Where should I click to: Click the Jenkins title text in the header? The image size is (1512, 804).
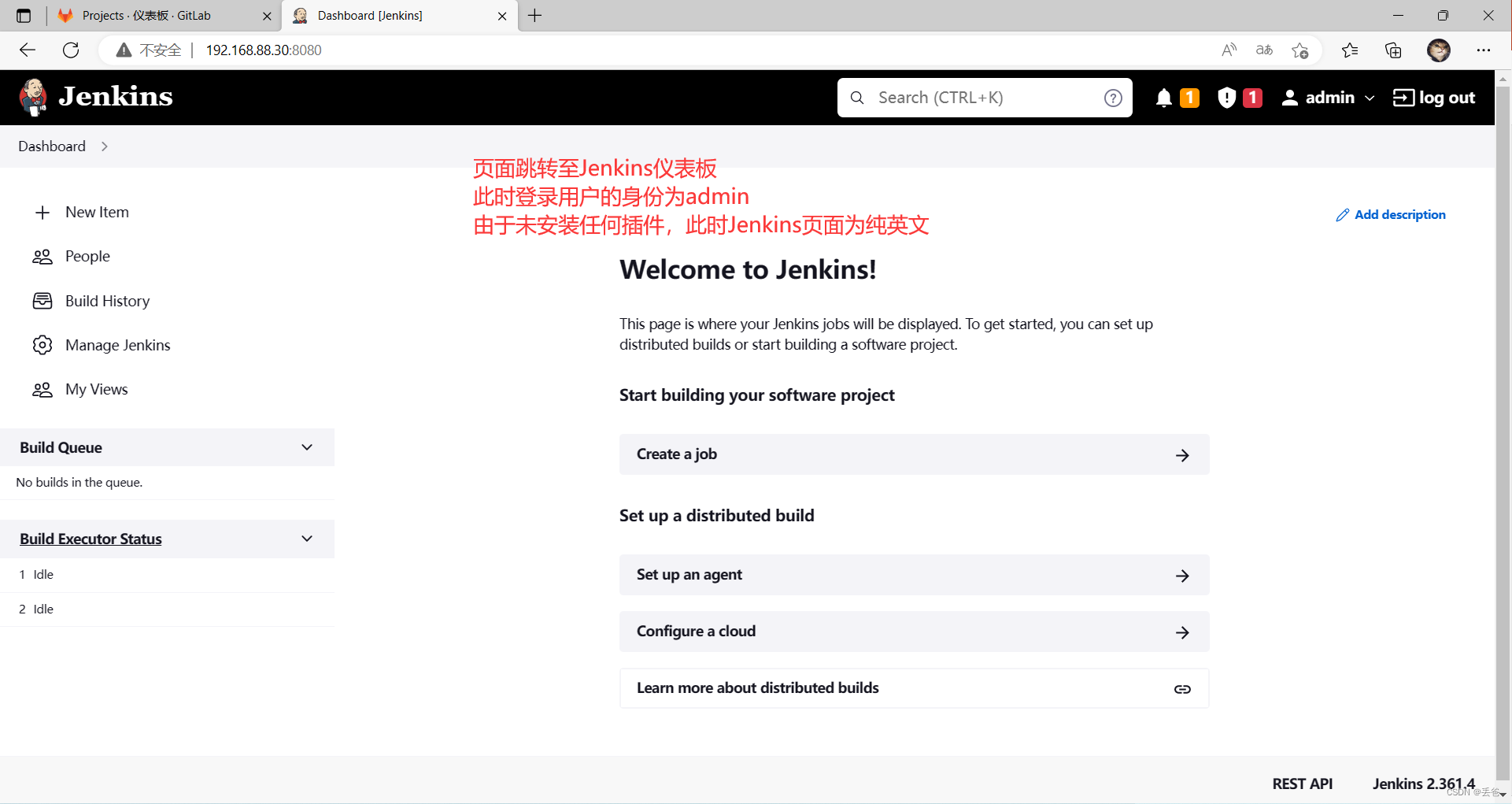(116, 97)
